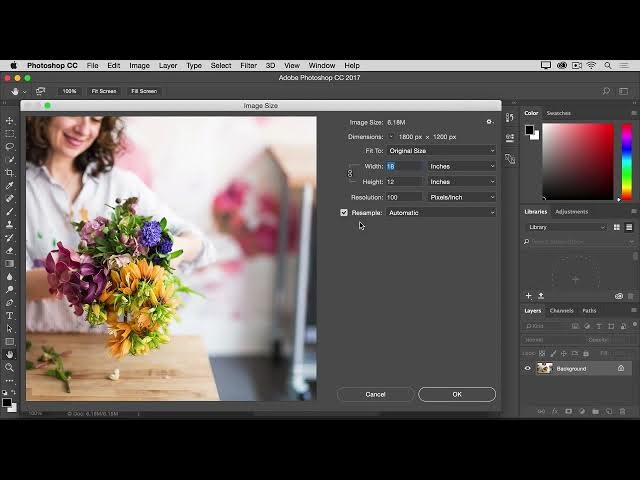Select the Lasso tool
Viewport: 640px width, 480px height.
point(10,146)
